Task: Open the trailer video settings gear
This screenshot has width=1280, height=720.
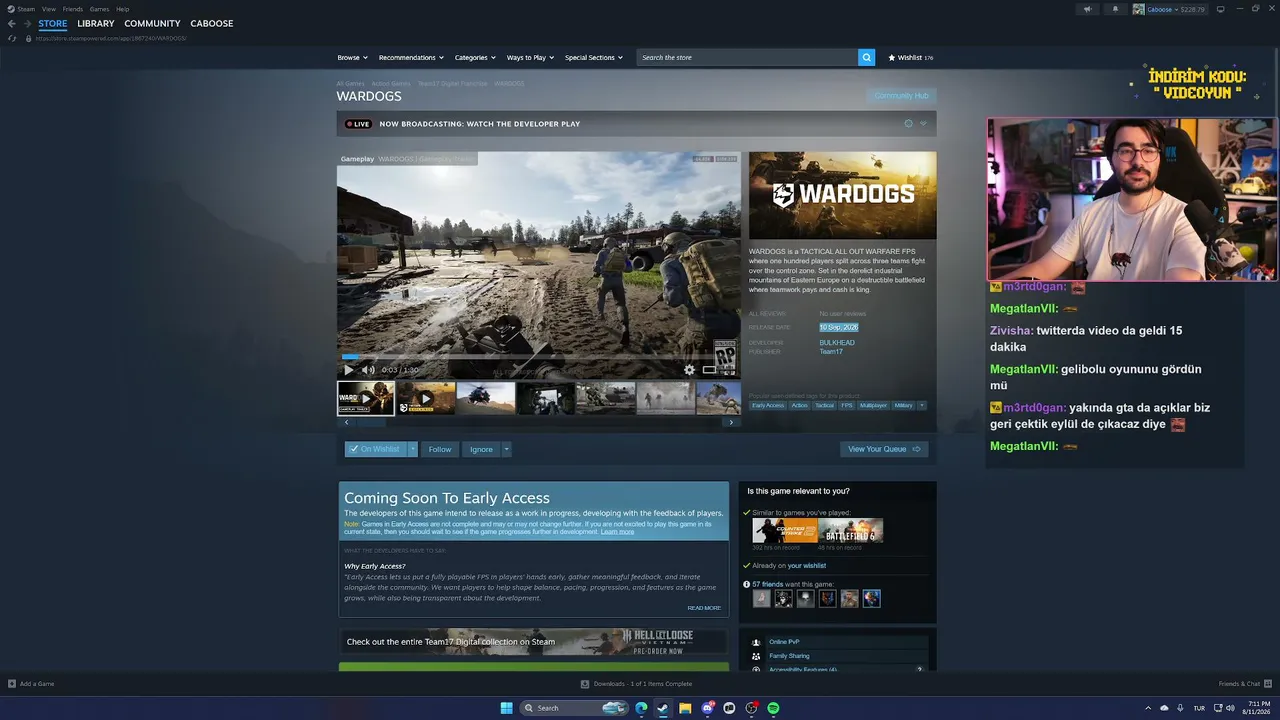Action: [x=689, y=370]
